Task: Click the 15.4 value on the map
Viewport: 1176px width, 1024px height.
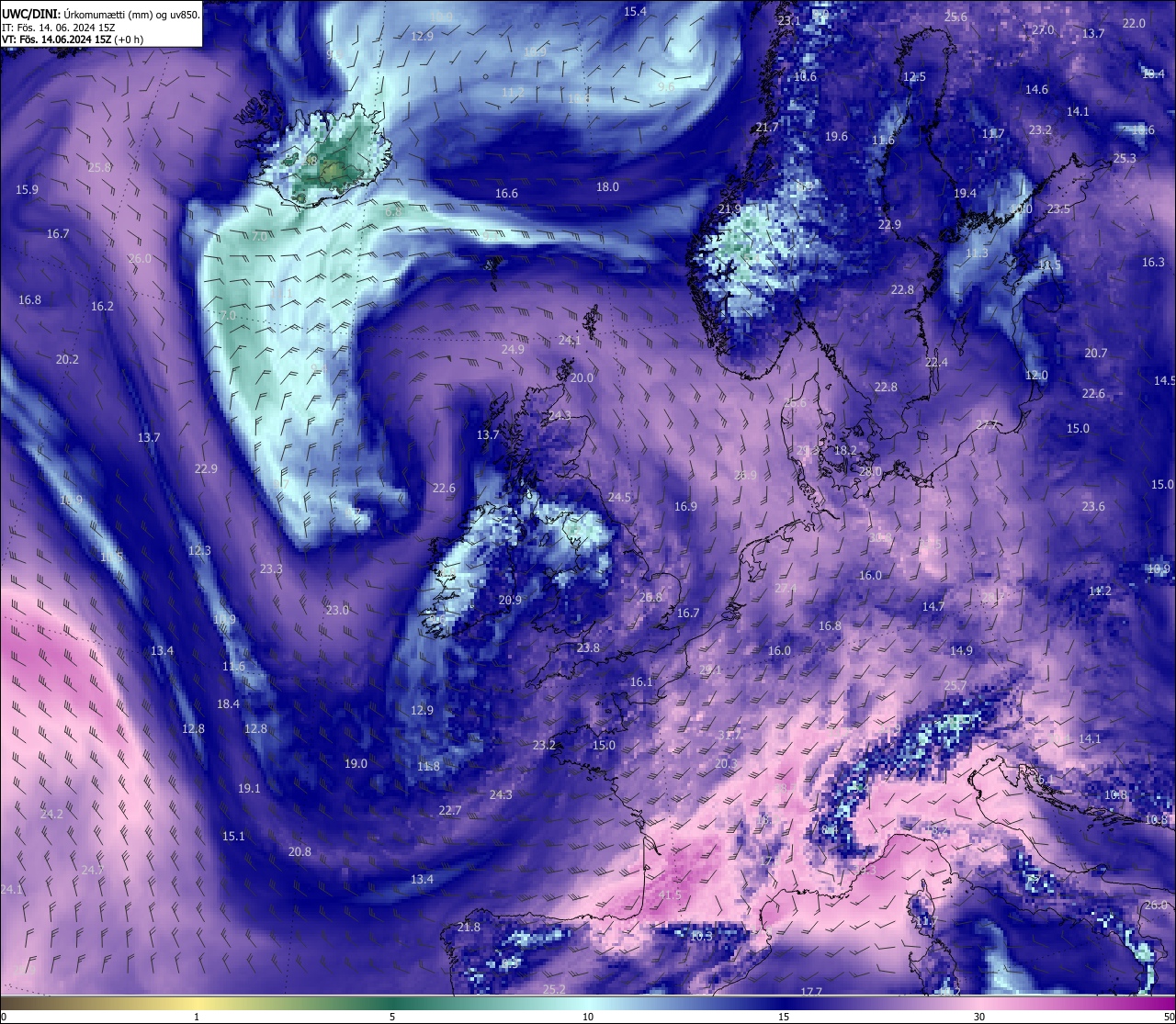Action: [x=635, y=11]
